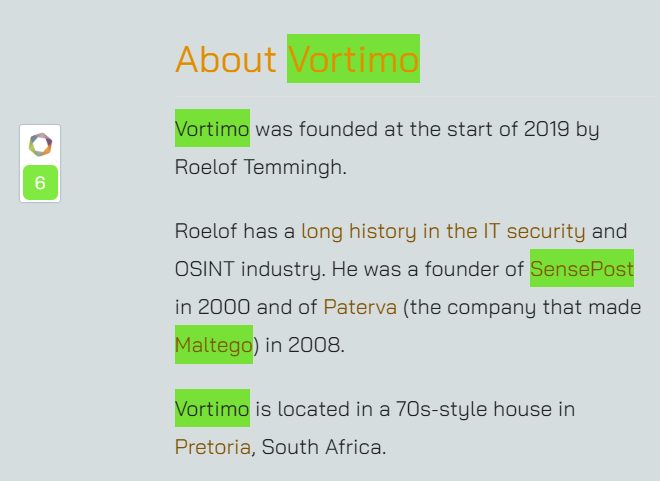Open the Maltego link
This screenshot has width=660, height=481.
(x=214, y=345)
